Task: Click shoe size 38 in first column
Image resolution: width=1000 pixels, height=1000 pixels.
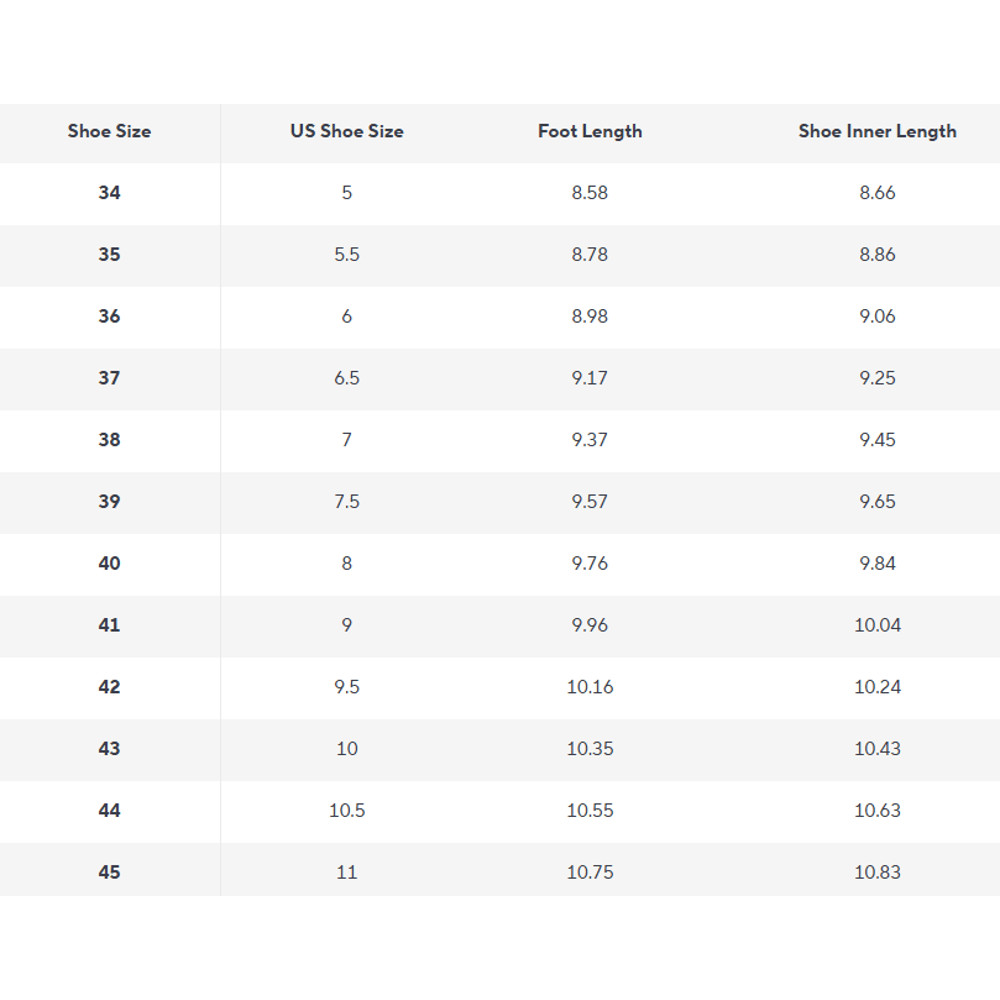Action: [x=109, y=440]
